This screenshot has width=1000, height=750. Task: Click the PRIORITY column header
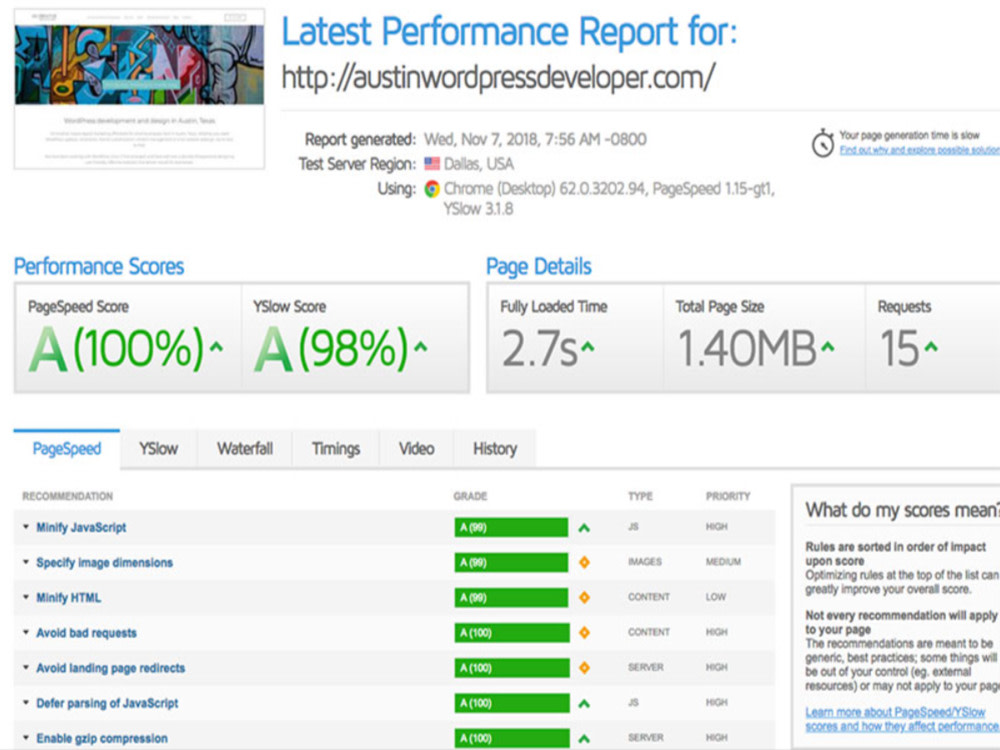pyautogui.click(x=728, y=496)
